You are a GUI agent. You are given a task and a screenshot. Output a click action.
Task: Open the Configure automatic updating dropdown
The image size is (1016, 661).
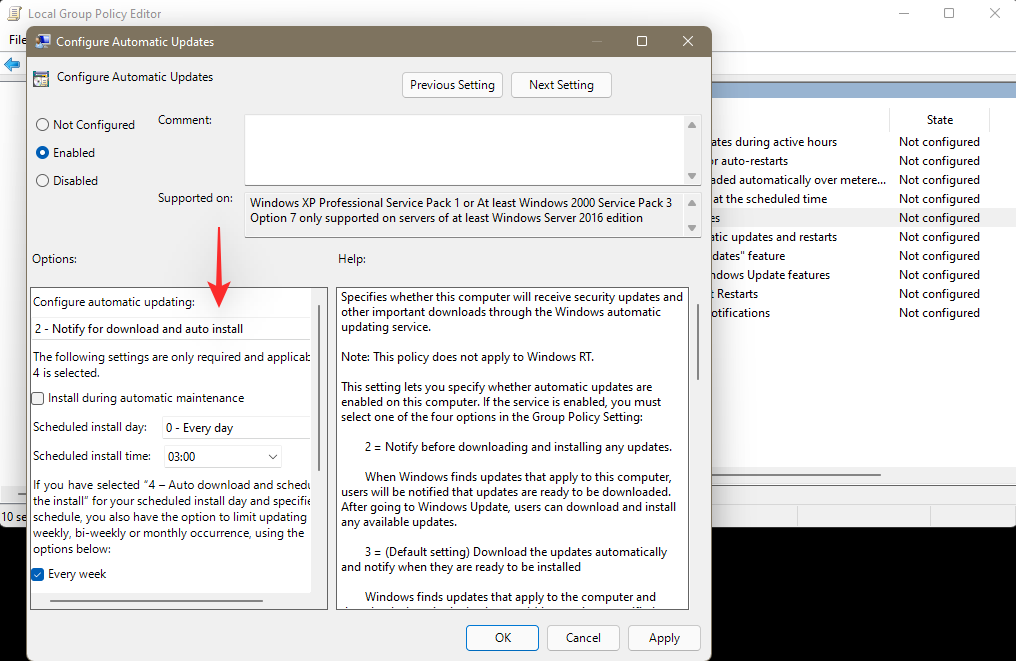pyautogui.click(x=172, y=329)
